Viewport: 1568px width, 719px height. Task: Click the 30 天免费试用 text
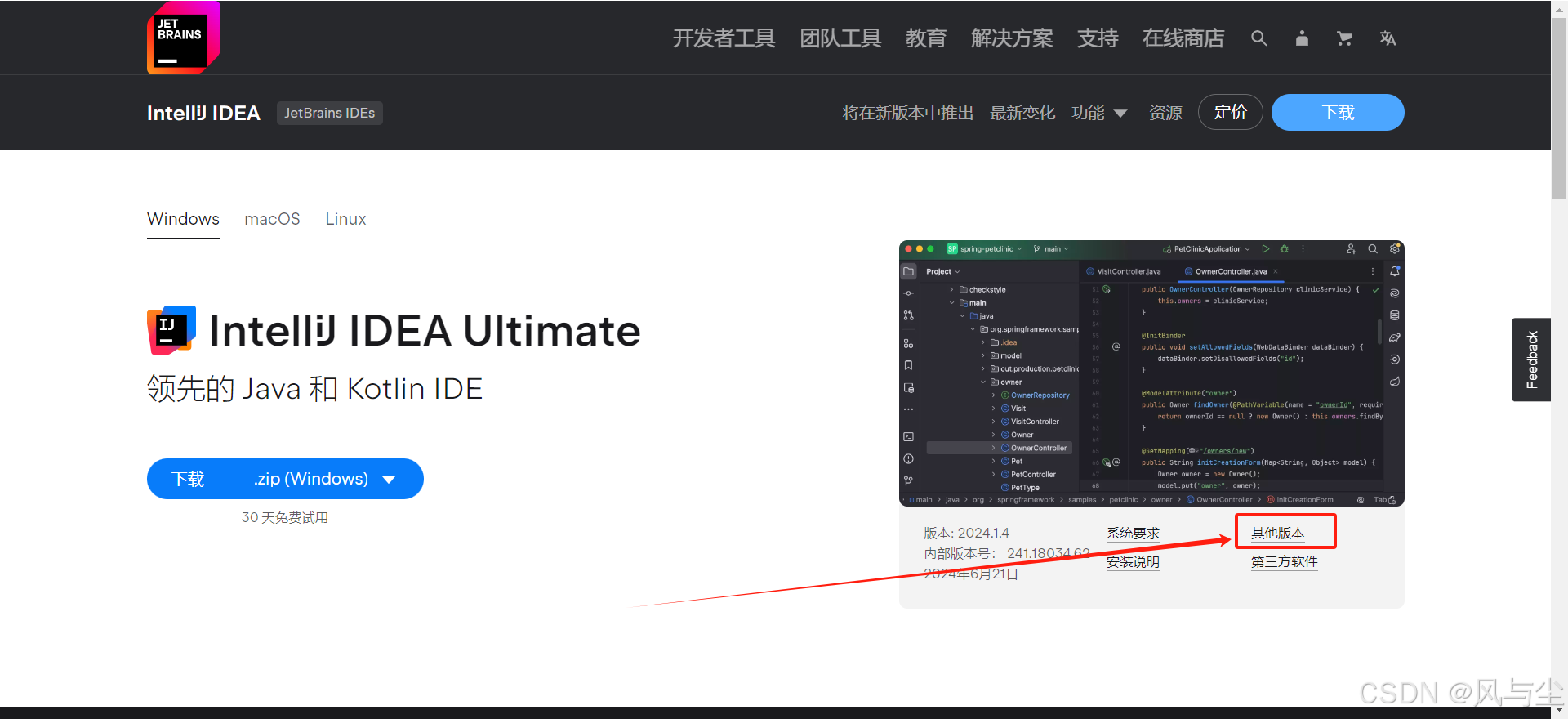(x=285, y=517)
